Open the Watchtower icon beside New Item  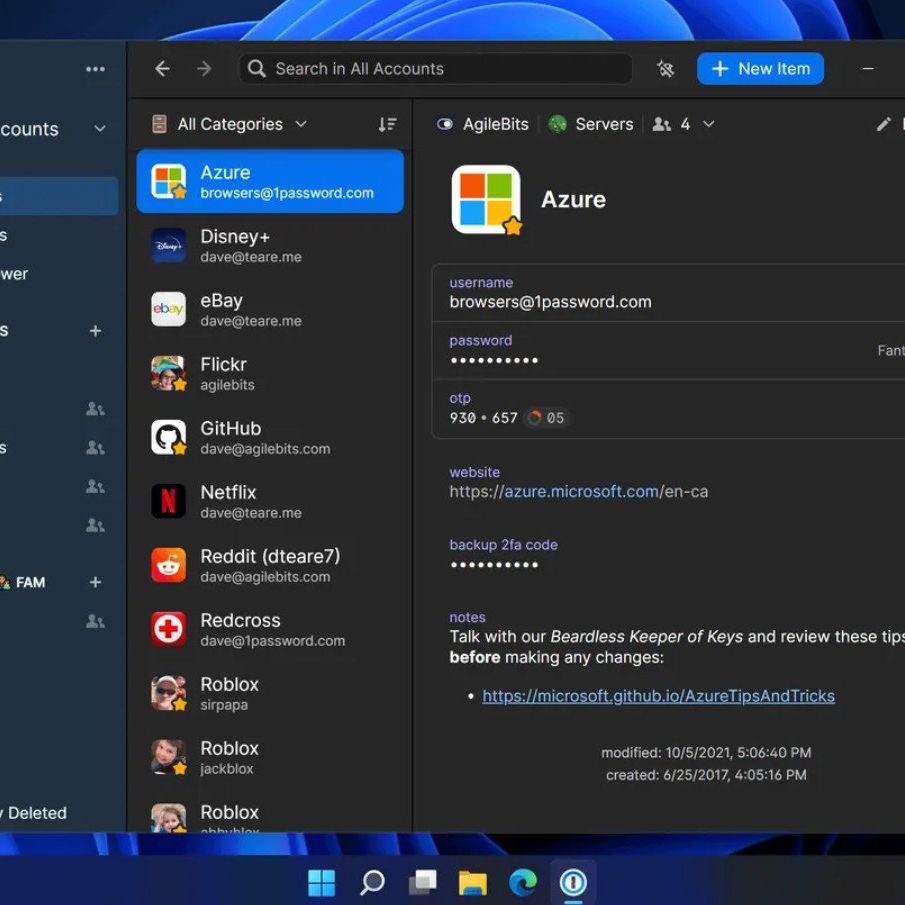[x=665, y=69]
